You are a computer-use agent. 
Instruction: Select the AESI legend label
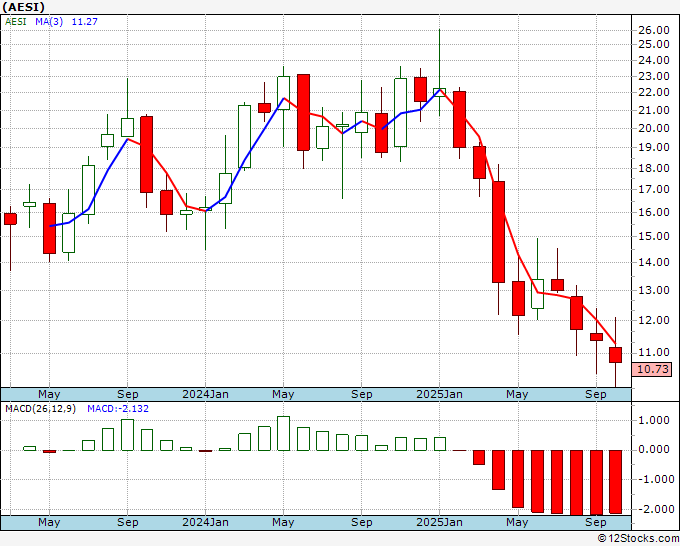pos(16,22)
